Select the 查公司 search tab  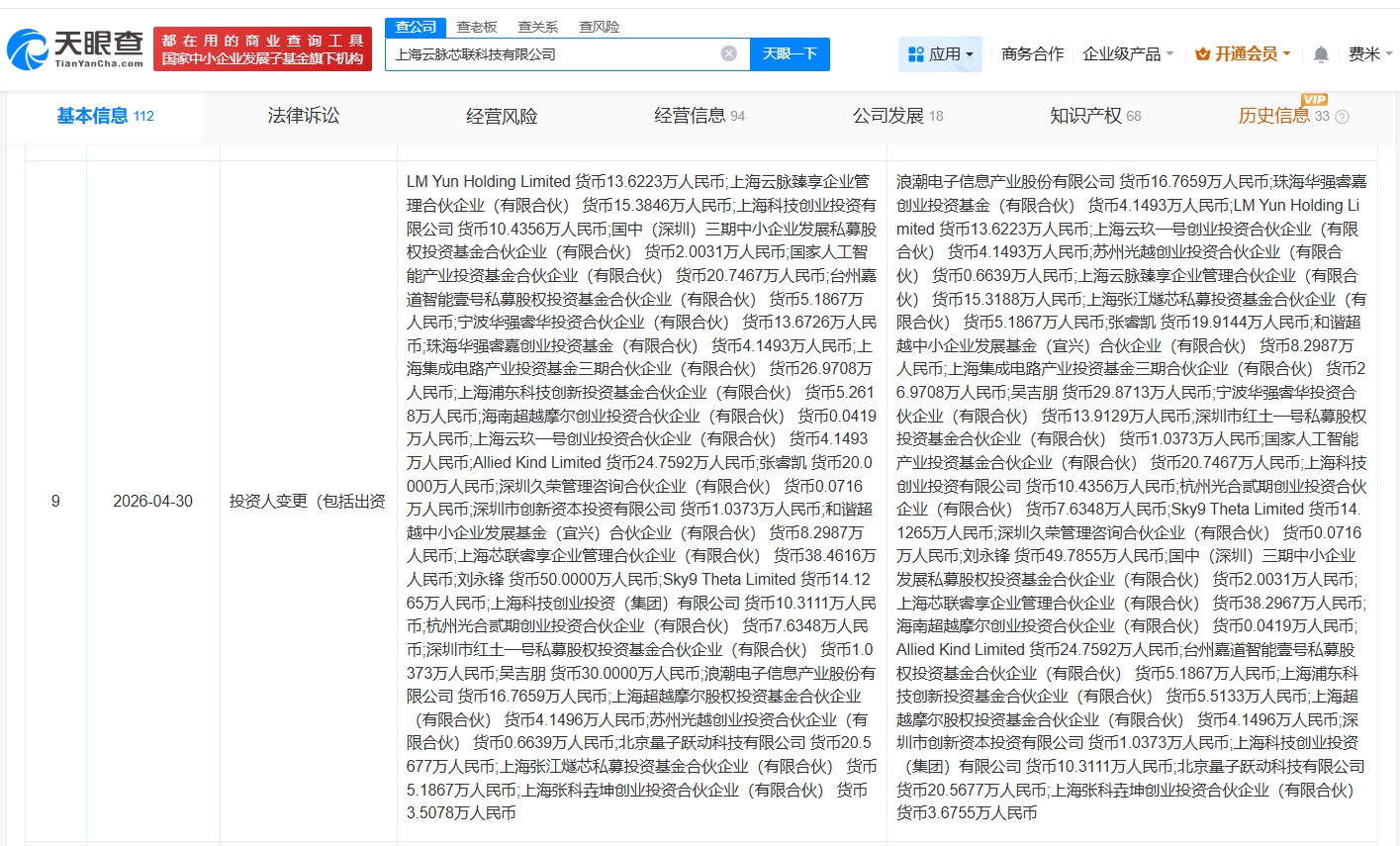pyautogui.click(x=416, y=27)
